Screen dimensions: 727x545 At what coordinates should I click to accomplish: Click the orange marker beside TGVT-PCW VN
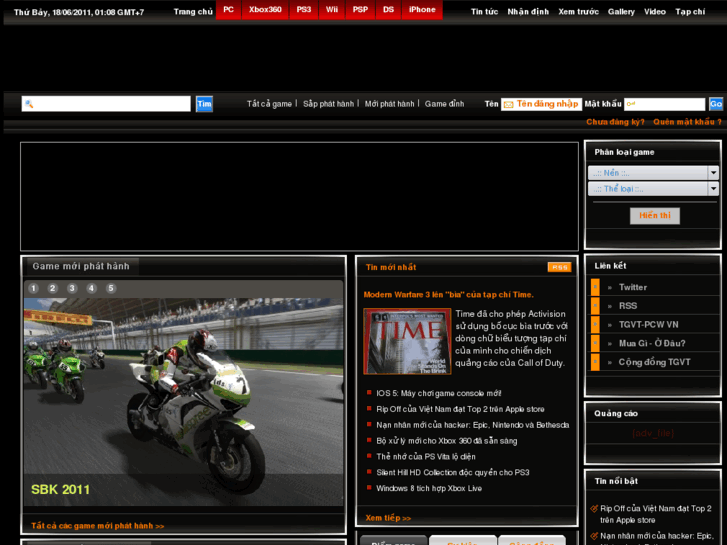(595, 324)
